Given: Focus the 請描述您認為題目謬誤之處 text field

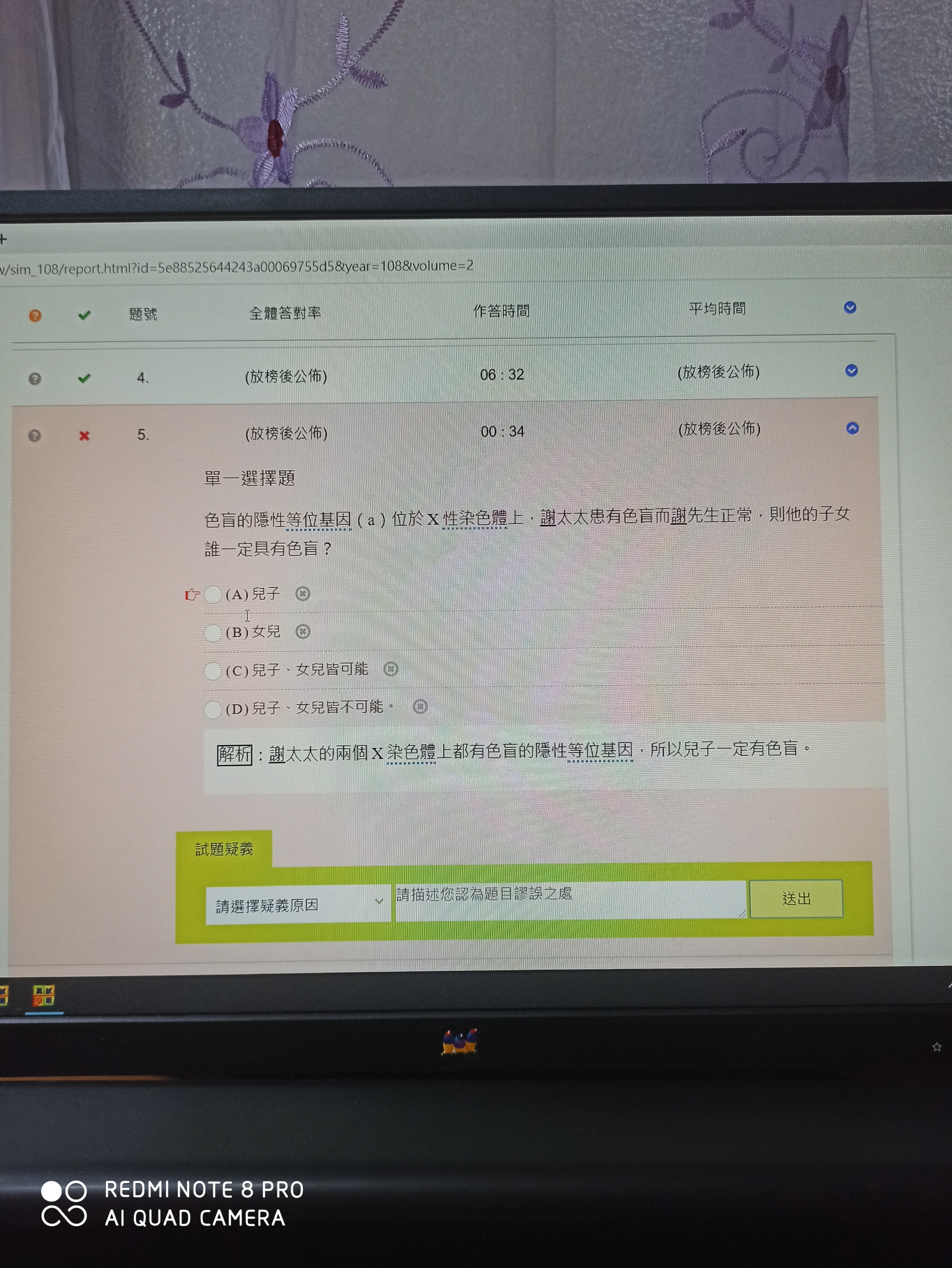Looking at the screenshot, I should [571, 901].
